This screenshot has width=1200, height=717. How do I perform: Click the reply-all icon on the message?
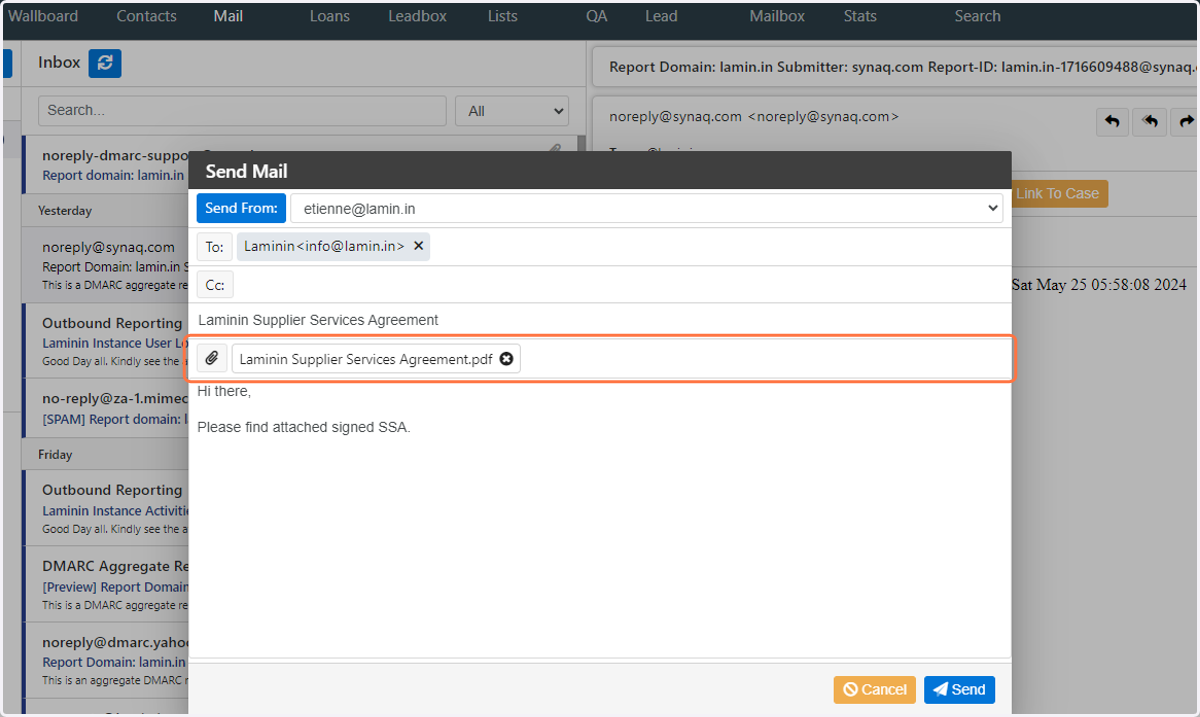[x=1151, y=122]
